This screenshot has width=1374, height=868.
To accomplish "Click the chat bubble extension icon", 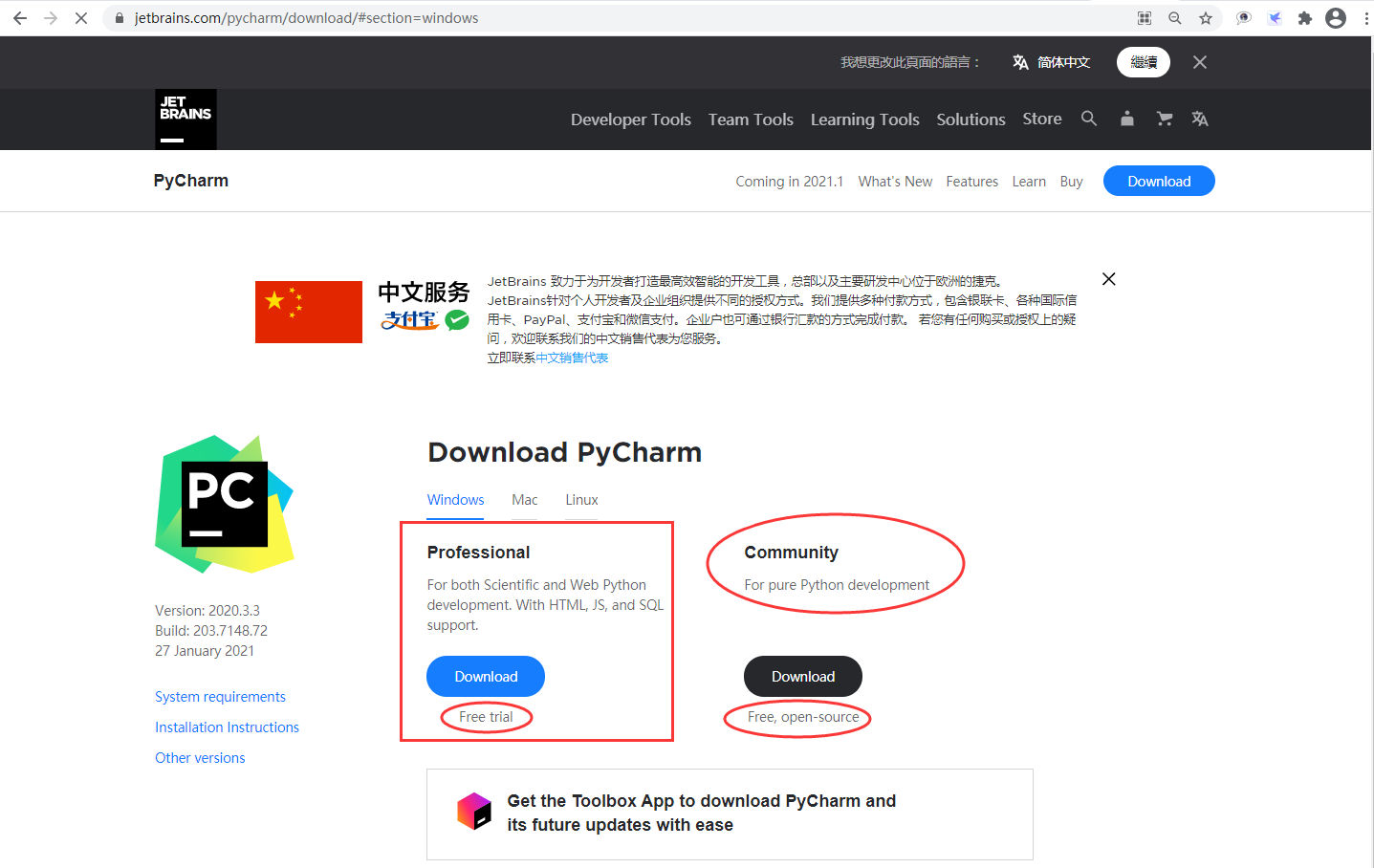I will [1244, 18].
